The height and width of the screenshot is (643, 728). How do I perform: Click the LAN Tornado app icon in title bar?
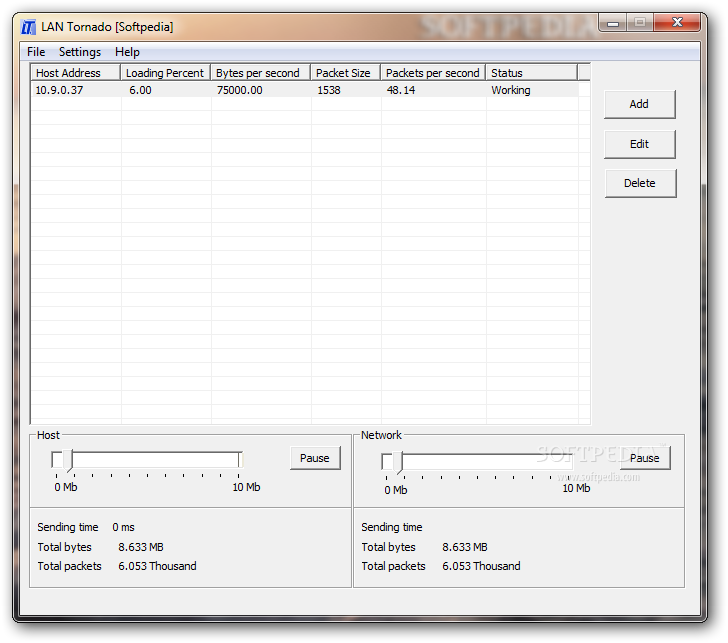(28, 27)
